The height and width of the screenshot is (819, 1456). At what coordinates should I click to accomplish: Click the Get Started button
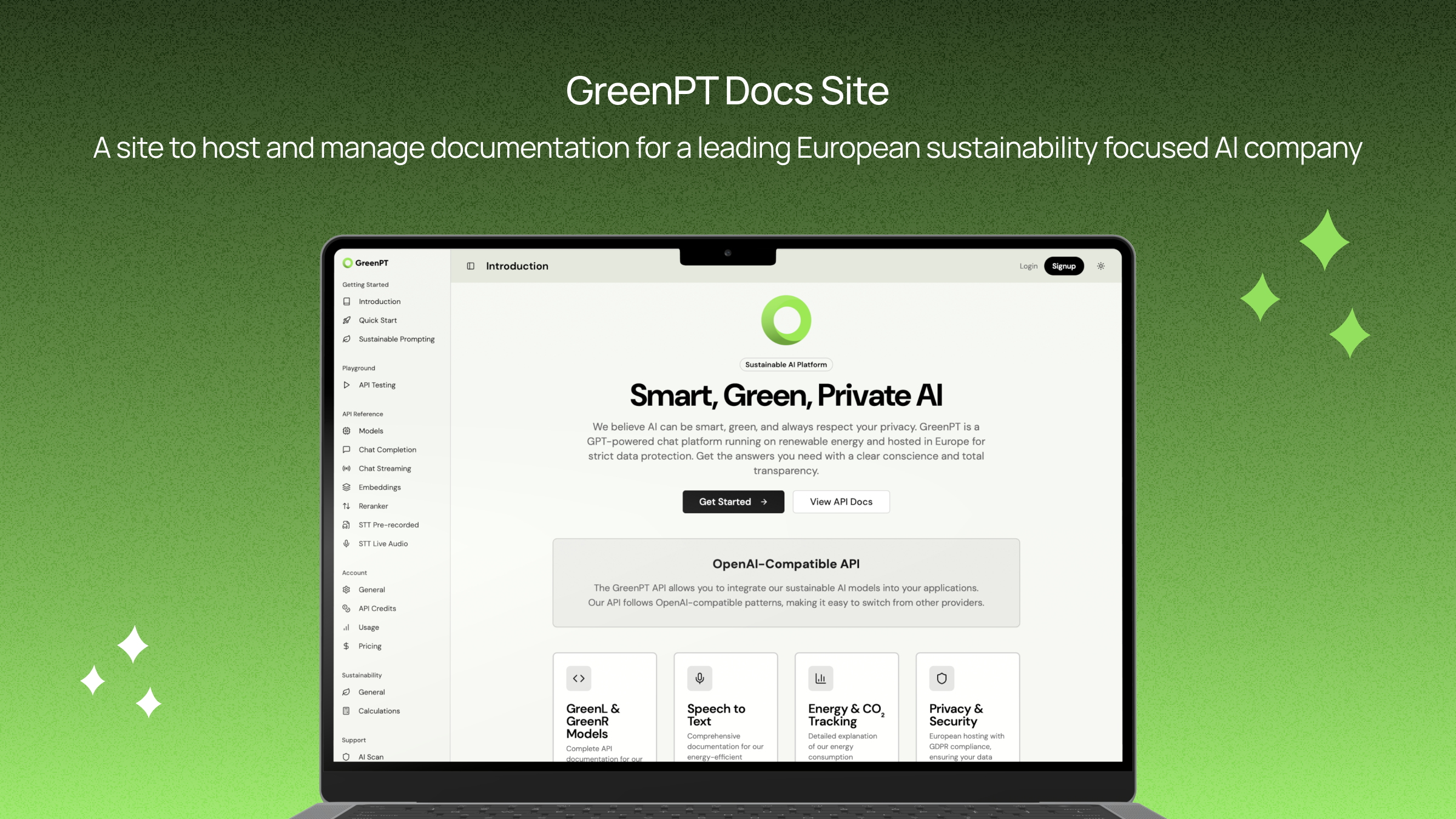click(x=733, y=502)
